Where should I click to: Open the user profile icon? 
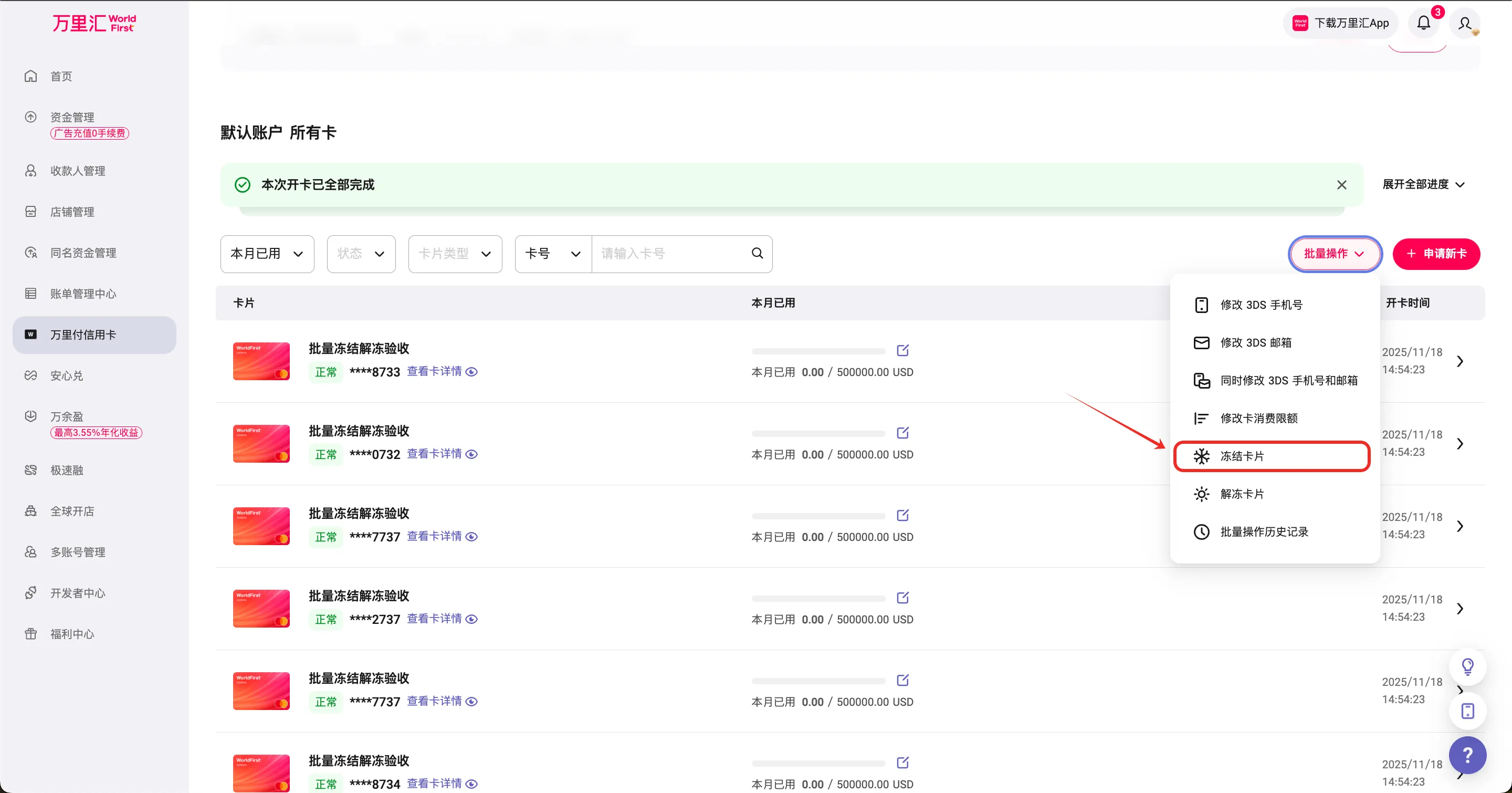pos(1464,23)
